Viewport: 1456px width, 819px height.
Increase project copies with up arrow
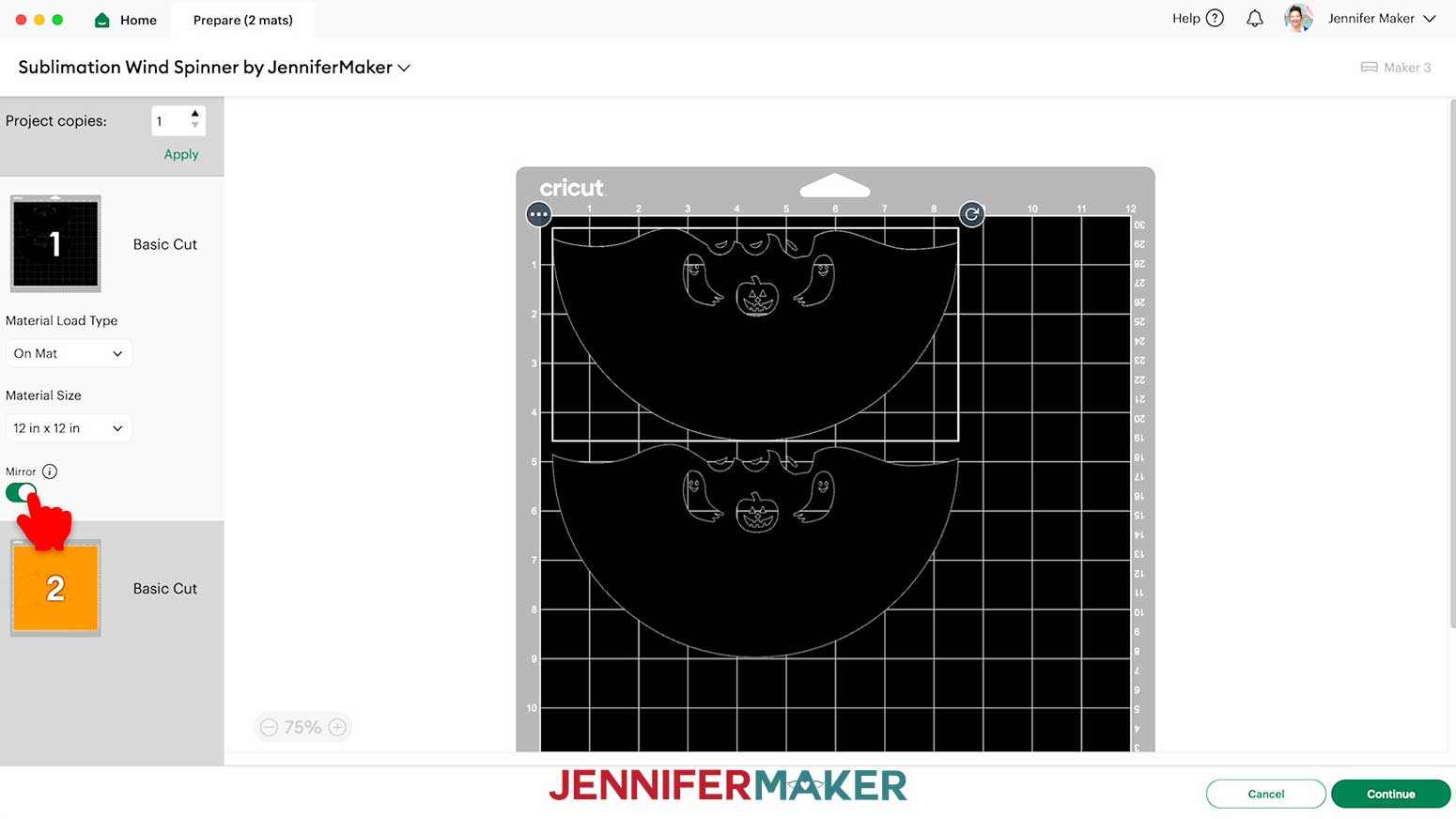point(195,114)
